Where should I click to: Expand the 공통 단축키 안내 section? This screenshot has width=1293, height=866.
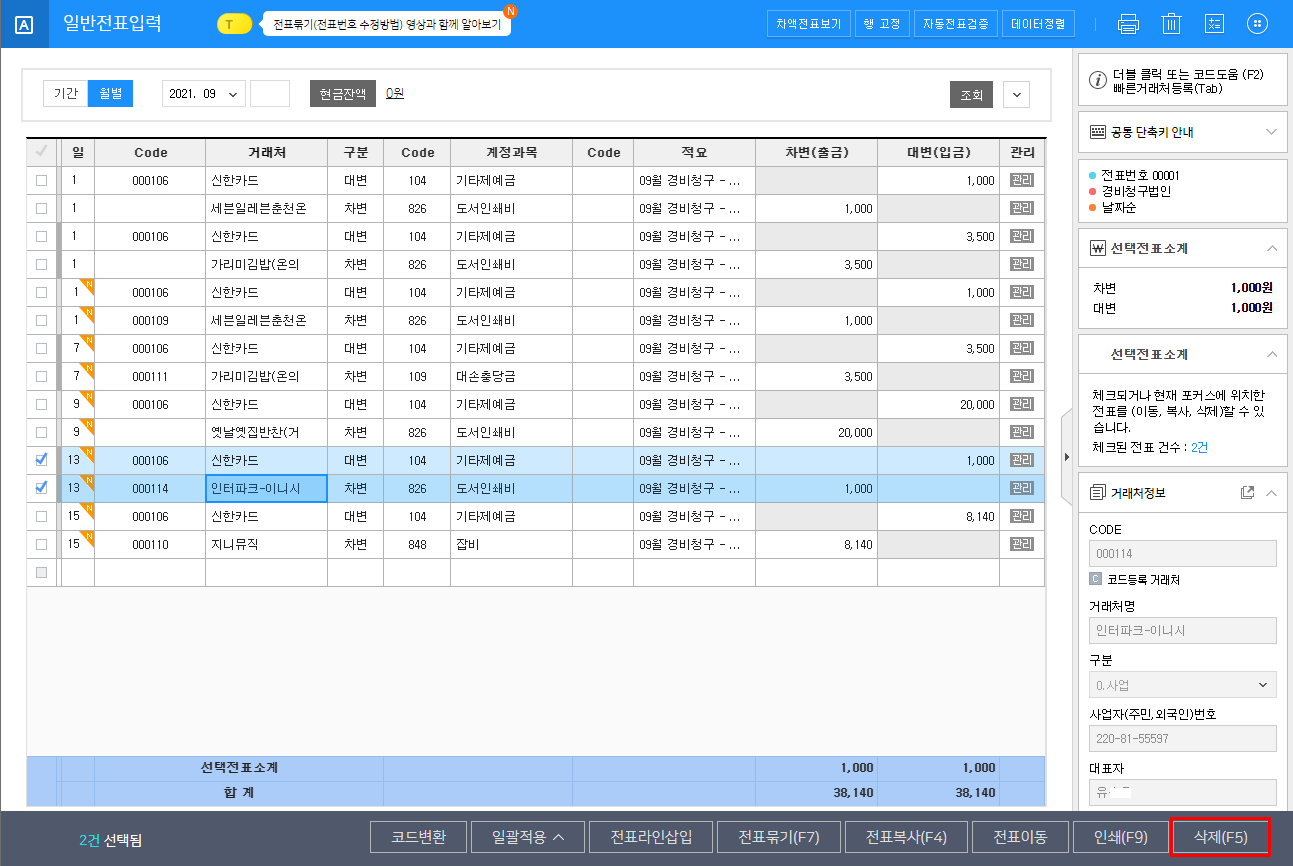[1271, 132]
